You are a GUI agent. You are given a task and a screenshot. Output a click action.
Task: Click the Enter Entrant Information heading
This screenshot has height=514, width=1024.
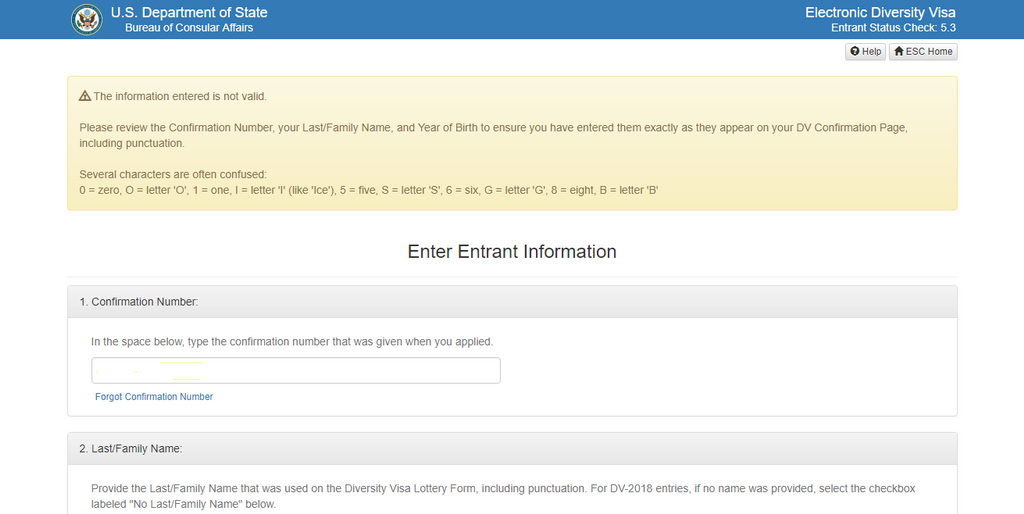512,252
